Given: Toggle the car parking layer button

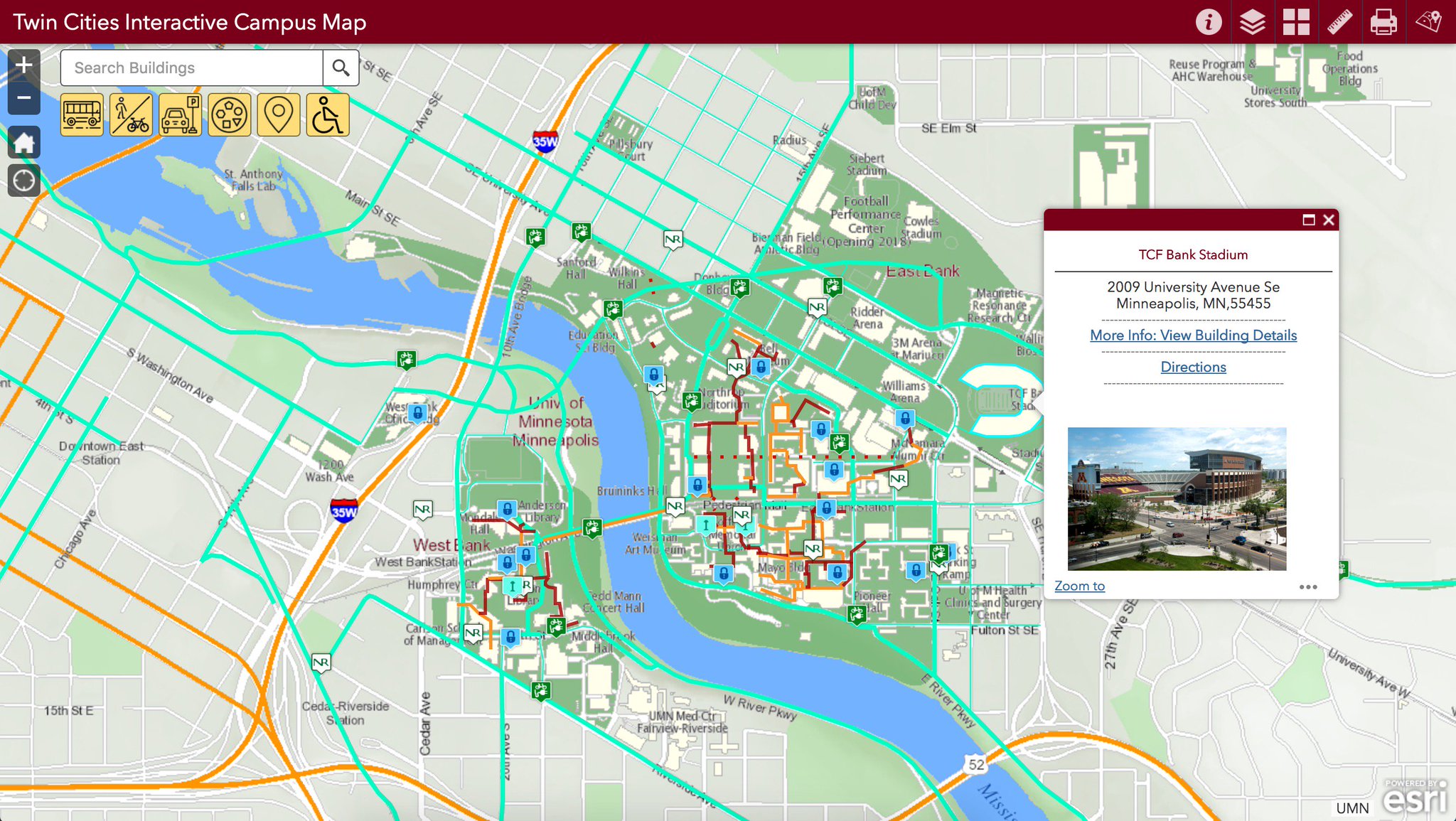Looking at the screenshot, I should coord(180,114).
